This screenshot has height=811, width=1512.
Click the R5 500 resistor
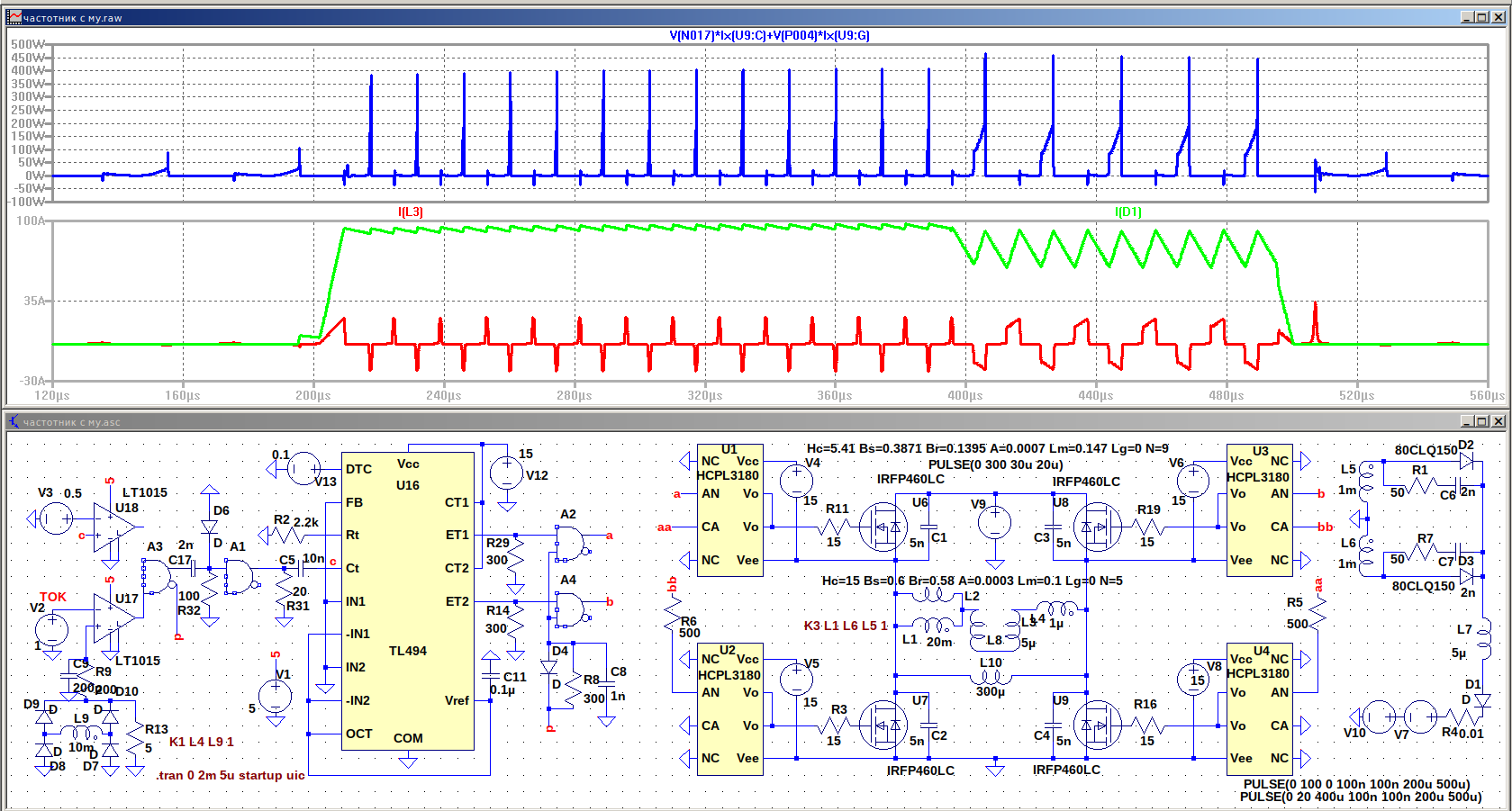point(1317,614)
